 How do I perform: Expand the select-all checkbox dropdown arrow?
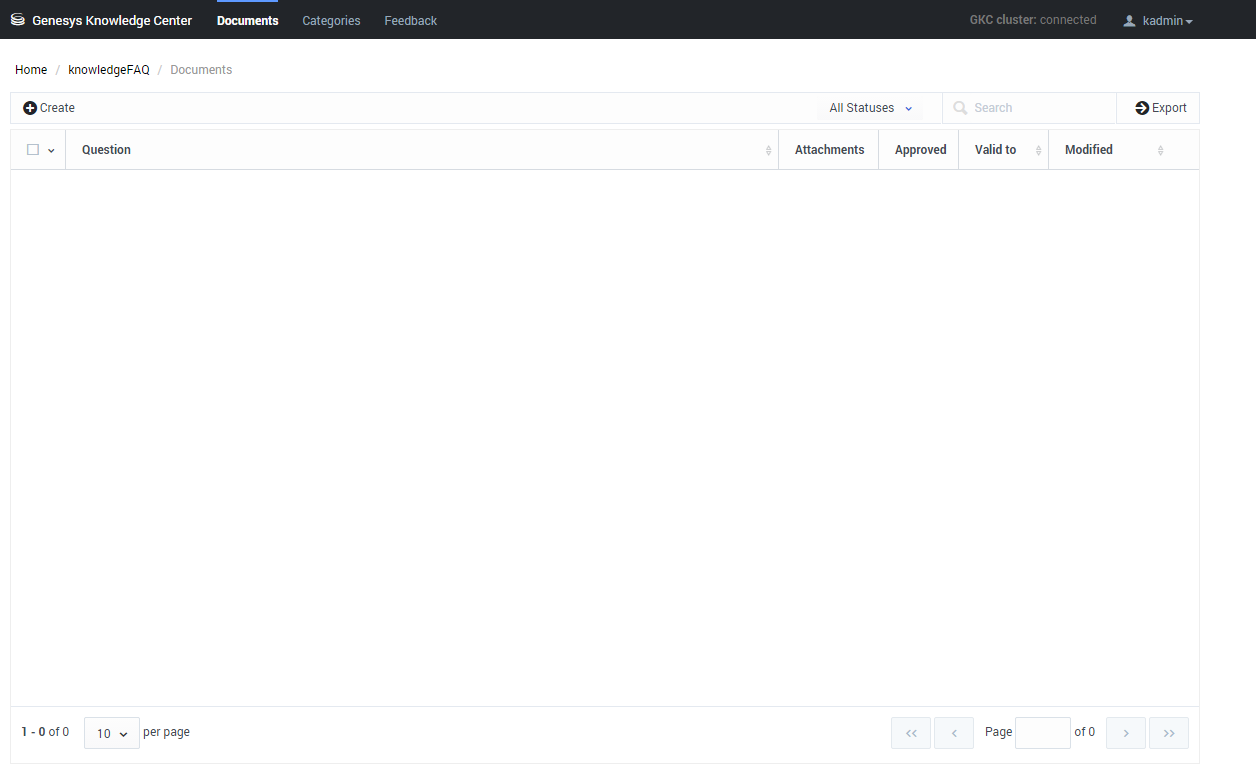(51, 151)
